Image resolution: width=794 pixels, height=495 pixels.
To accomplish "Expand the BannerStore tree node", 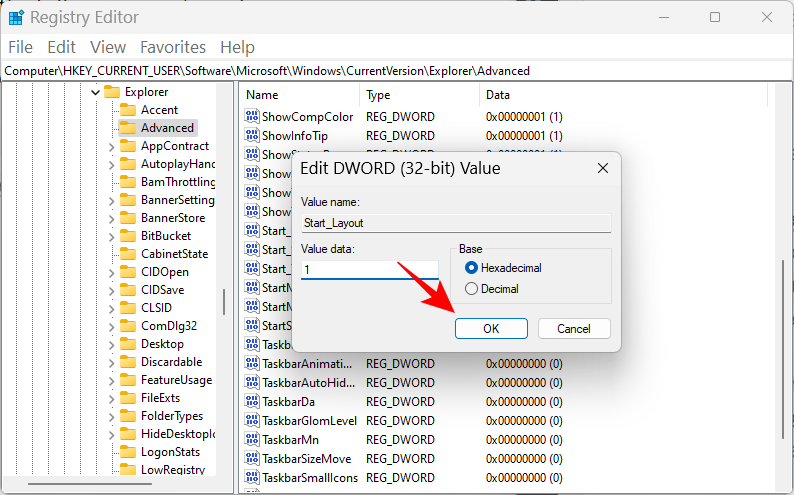I will click(x=112, y=218).
